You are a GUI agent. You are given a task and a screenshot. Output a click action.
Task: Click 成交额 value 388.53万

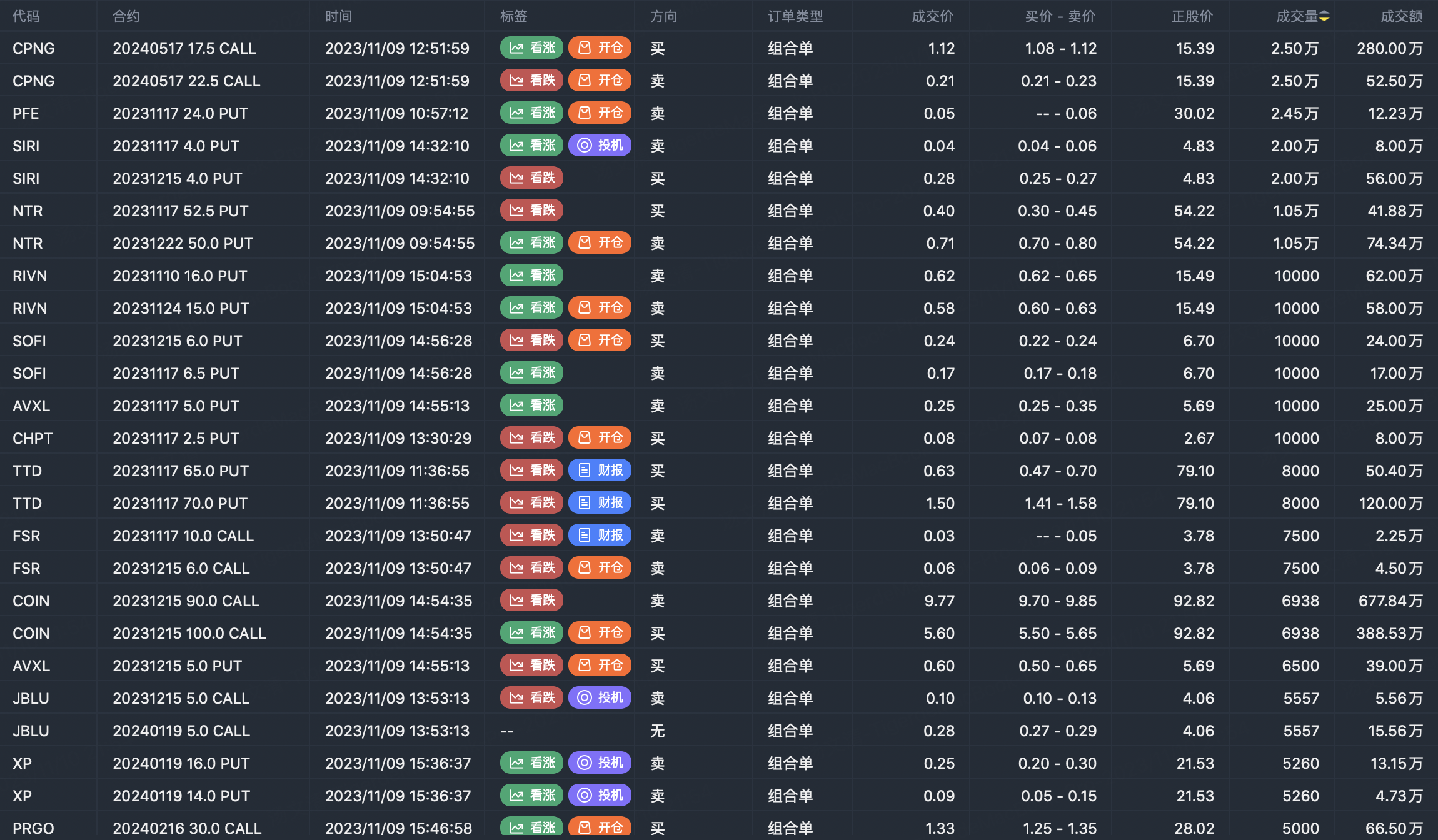pyautogui.click(x=1389, y=633)
